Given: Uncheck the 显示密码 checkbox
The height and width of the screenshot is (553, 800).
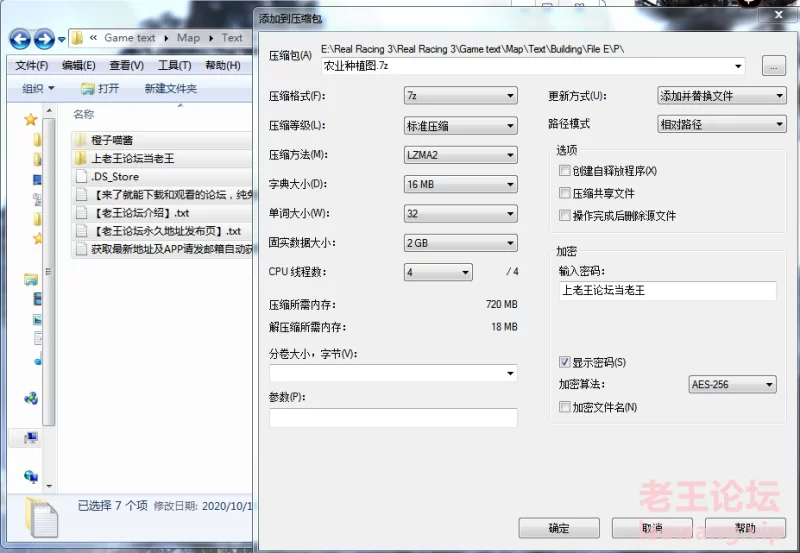Looking at the screenshot, I should pos(565,362).
